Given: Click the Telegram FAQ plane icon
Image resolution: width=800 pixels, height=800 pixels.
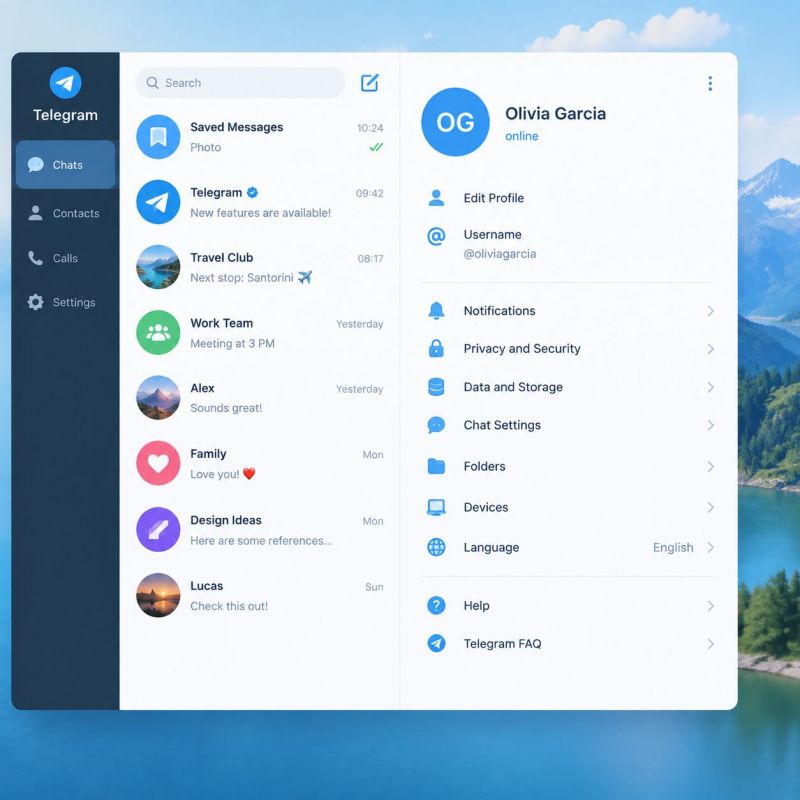Looking at the screenshot, I should [436, 643].
